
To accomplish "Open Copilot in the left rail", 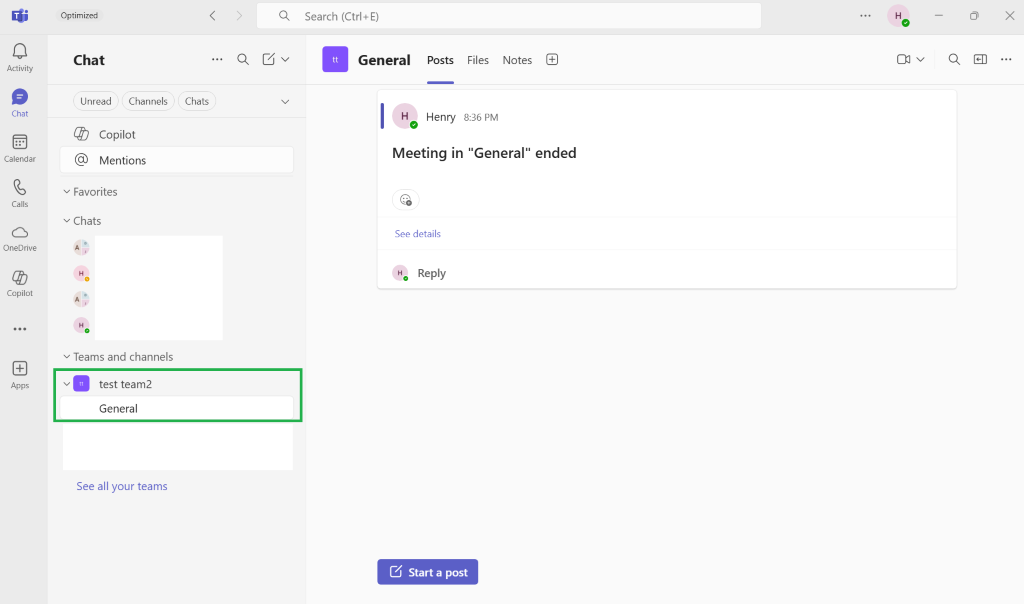I will pyautogui.click(x=20, y=283).
